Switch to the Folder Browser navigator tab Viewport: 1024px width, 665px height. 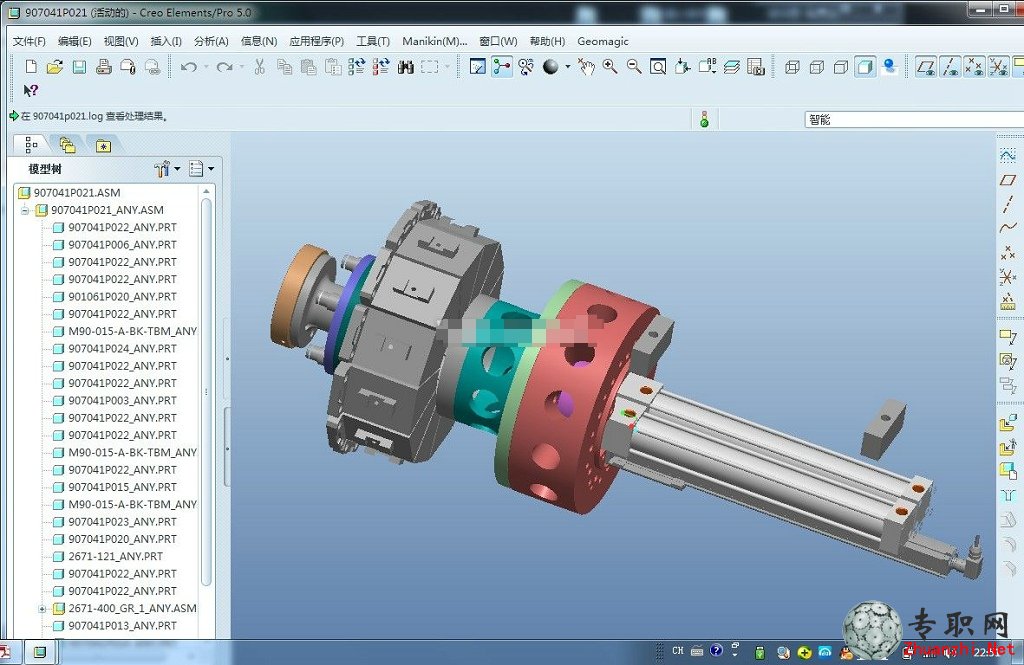[67, 145]
